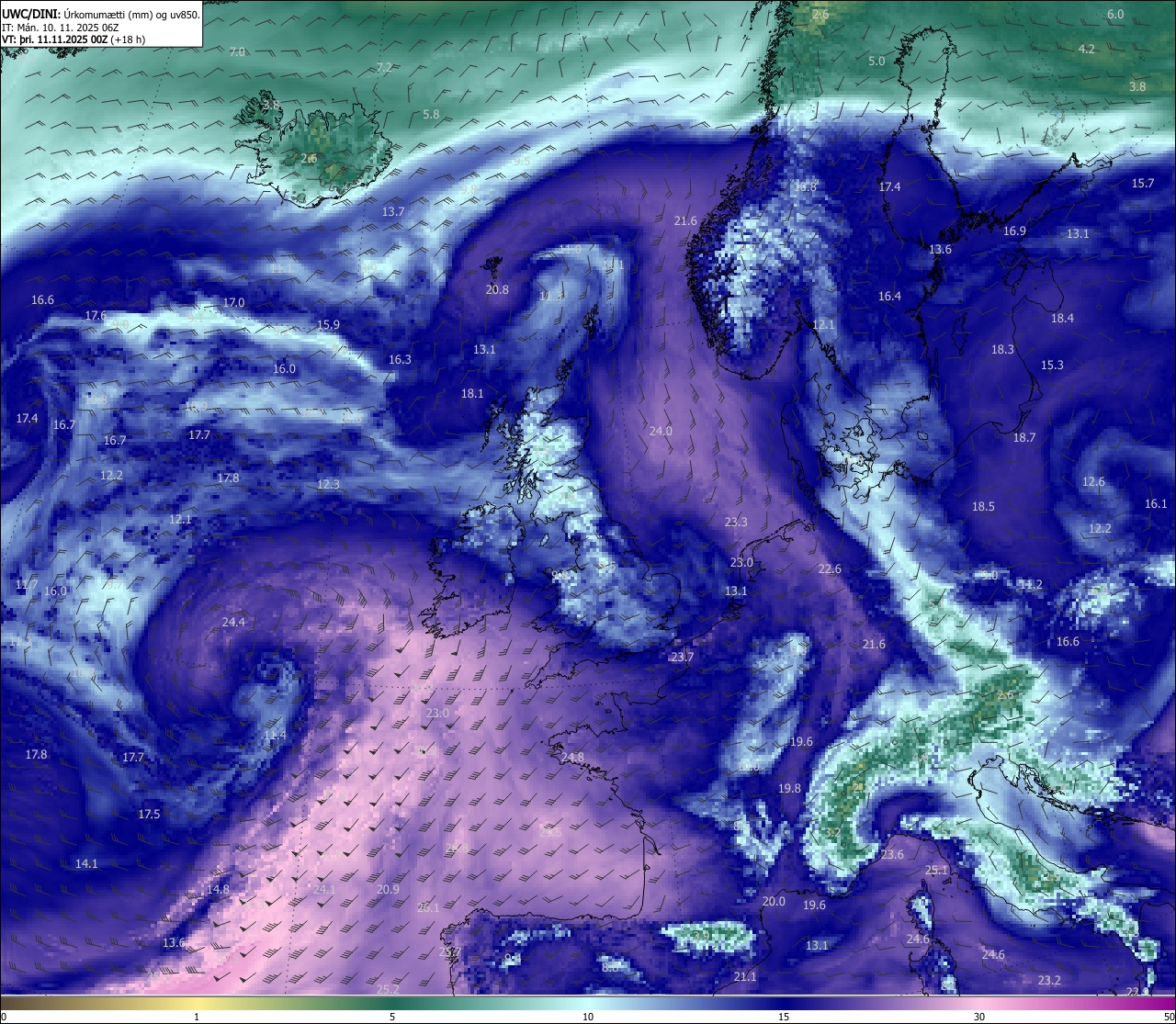
Task: Click the map value '16.1'
Action: coord(1156,504)
